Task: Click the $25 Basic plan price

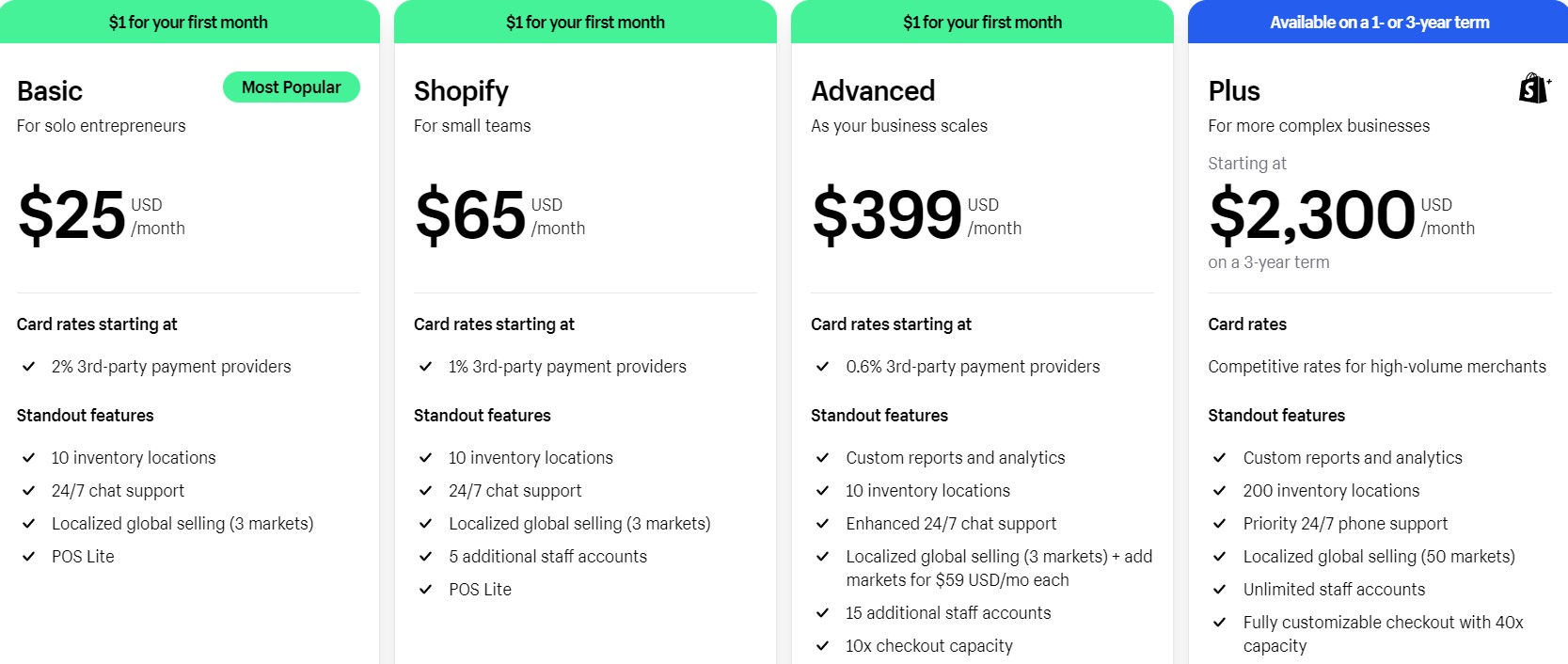Action: 71,214
